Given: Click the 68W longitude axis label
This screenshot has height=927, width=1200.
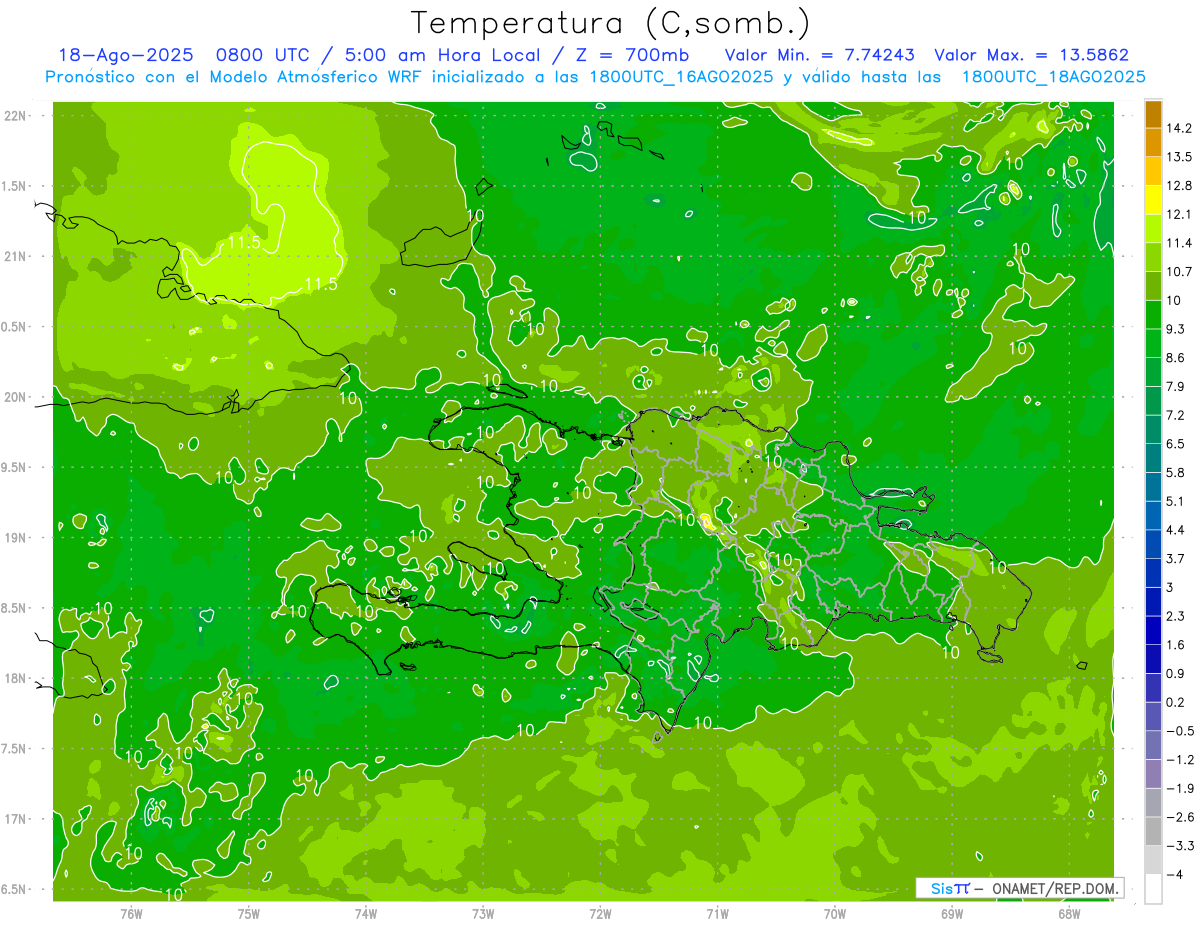Looking at the screenshot, I should coord(1069,913).
